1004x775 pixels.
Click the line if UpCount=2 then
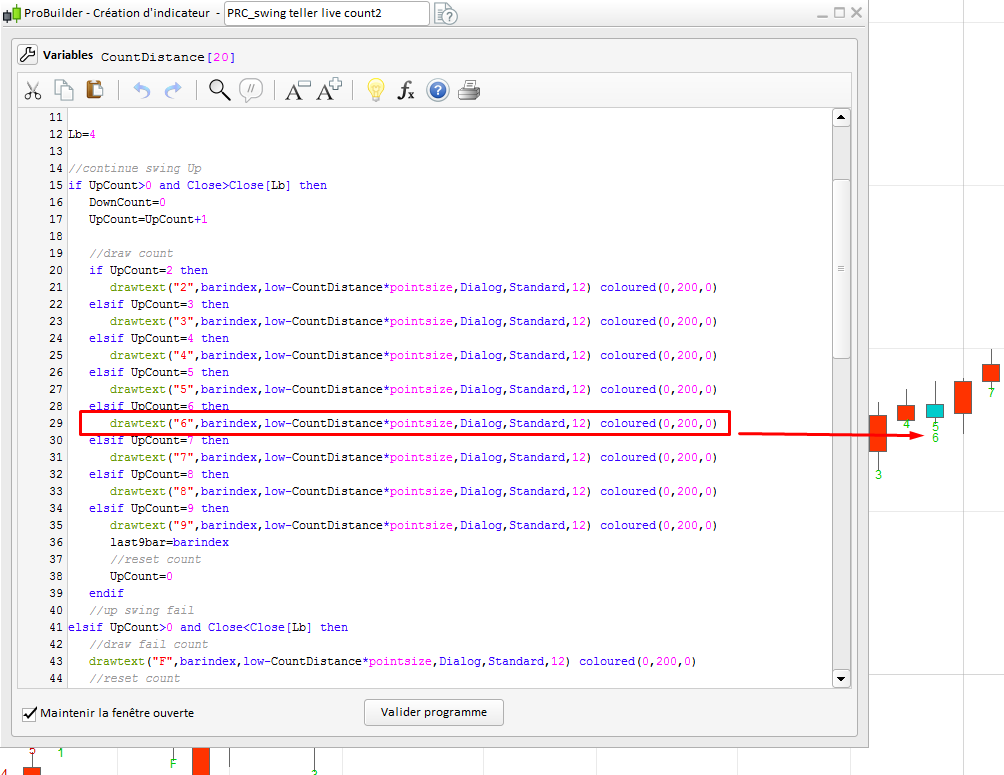pos(149,270)
